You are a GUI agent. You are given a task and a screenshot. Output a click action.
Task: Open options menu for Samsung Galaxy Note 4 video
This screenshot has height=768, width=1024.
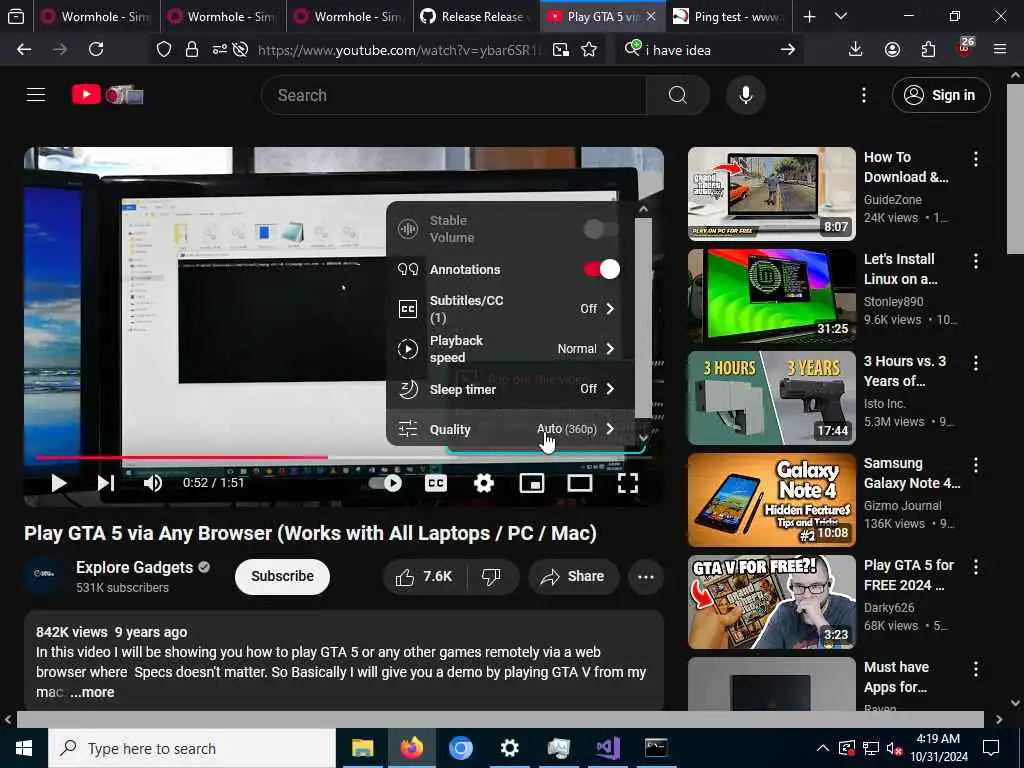pyautogui.click(x=976, y=465)
